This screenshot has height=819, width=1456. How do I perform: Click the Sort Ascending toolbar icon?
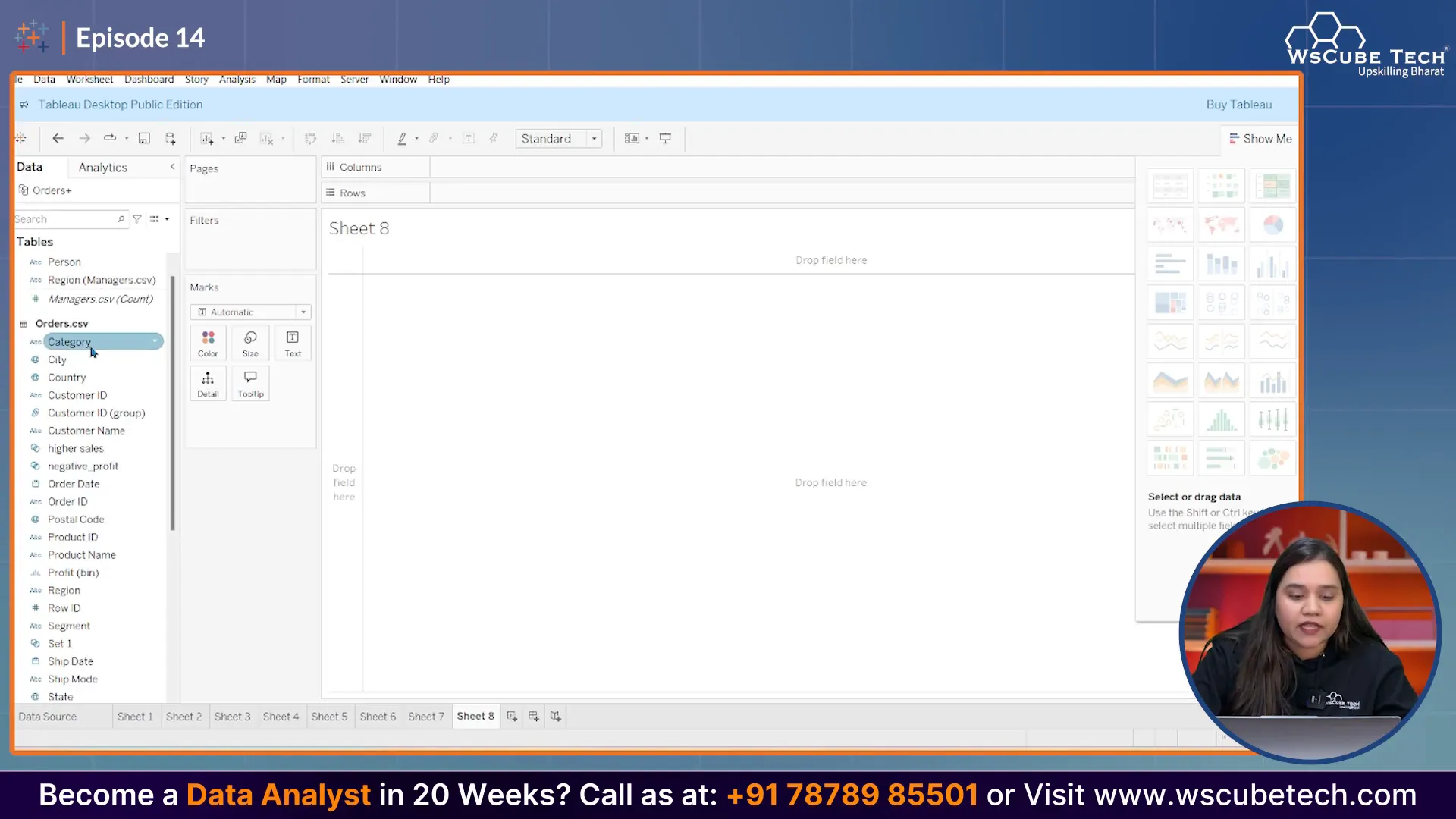point(338,138)
